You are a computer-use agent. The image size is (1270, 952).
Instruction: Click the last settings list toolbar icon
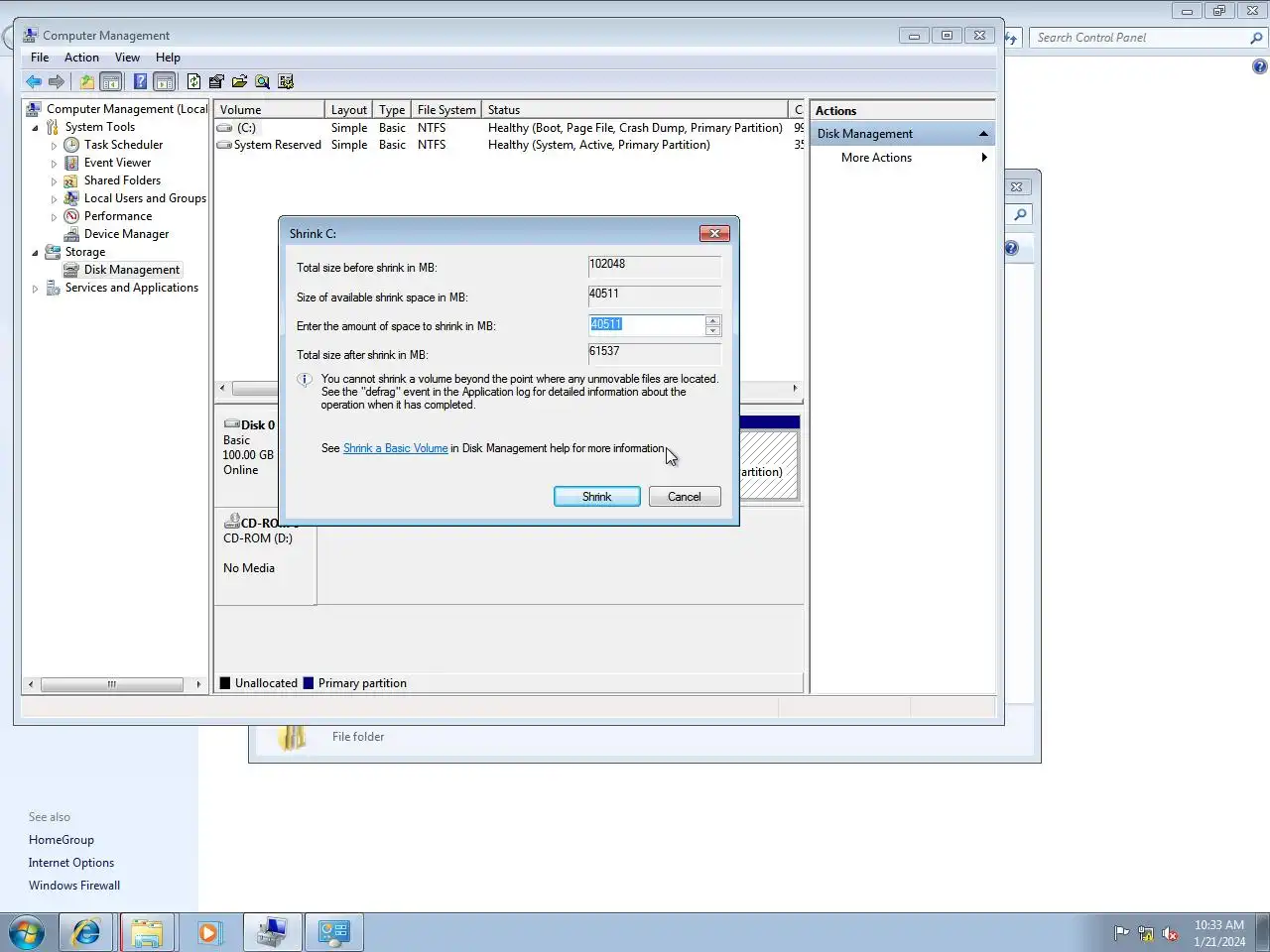point(286,82)
